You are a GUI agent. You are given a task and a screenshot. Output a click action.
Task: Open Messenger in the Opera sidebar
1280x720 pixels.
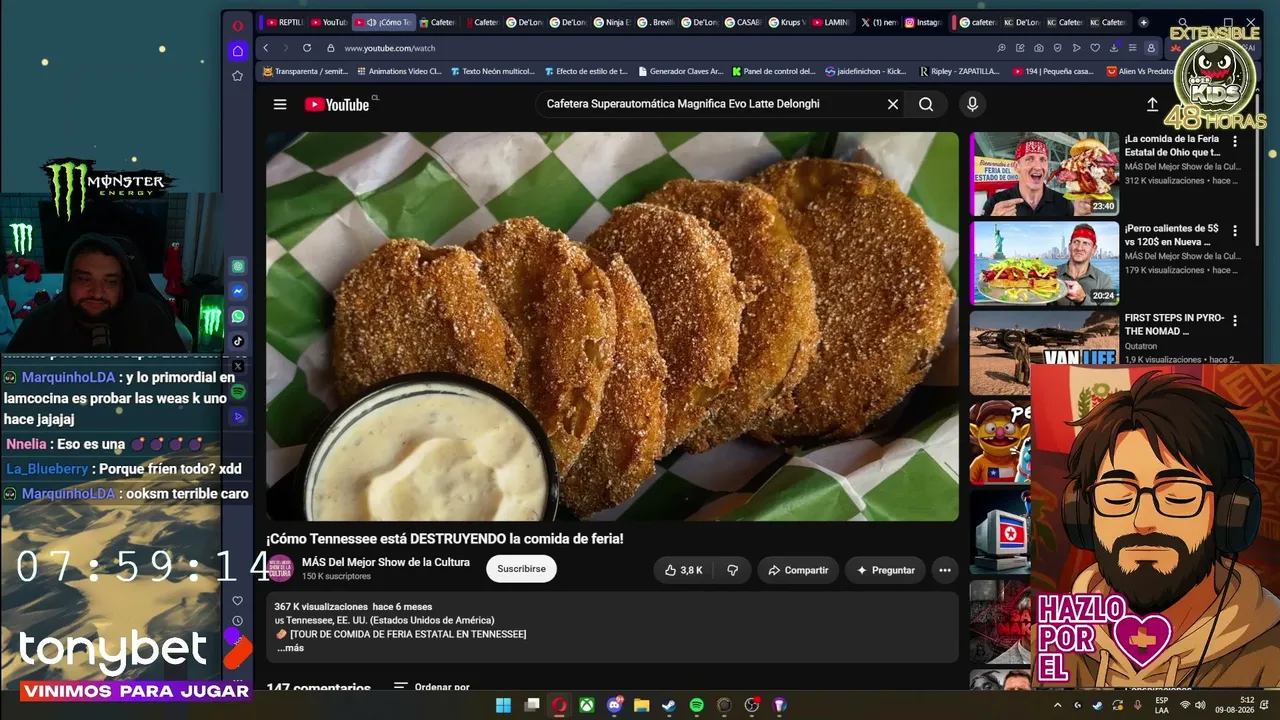238,291
